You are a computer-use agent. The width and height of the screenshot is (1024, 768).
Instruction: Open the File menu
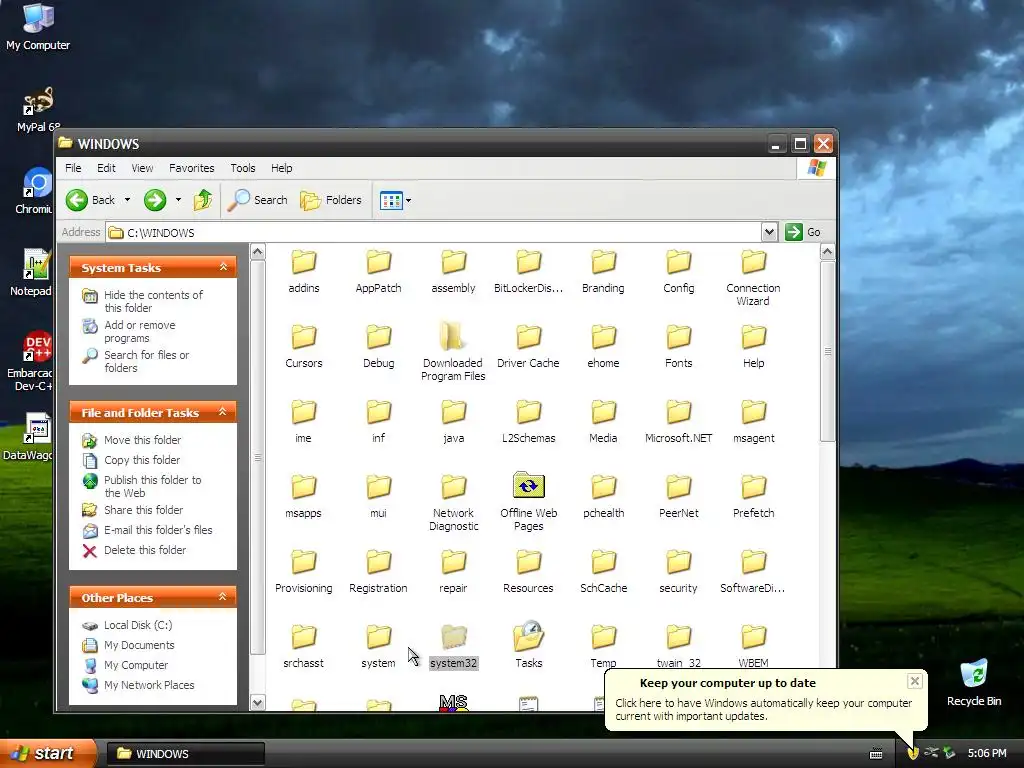point(73,168)
